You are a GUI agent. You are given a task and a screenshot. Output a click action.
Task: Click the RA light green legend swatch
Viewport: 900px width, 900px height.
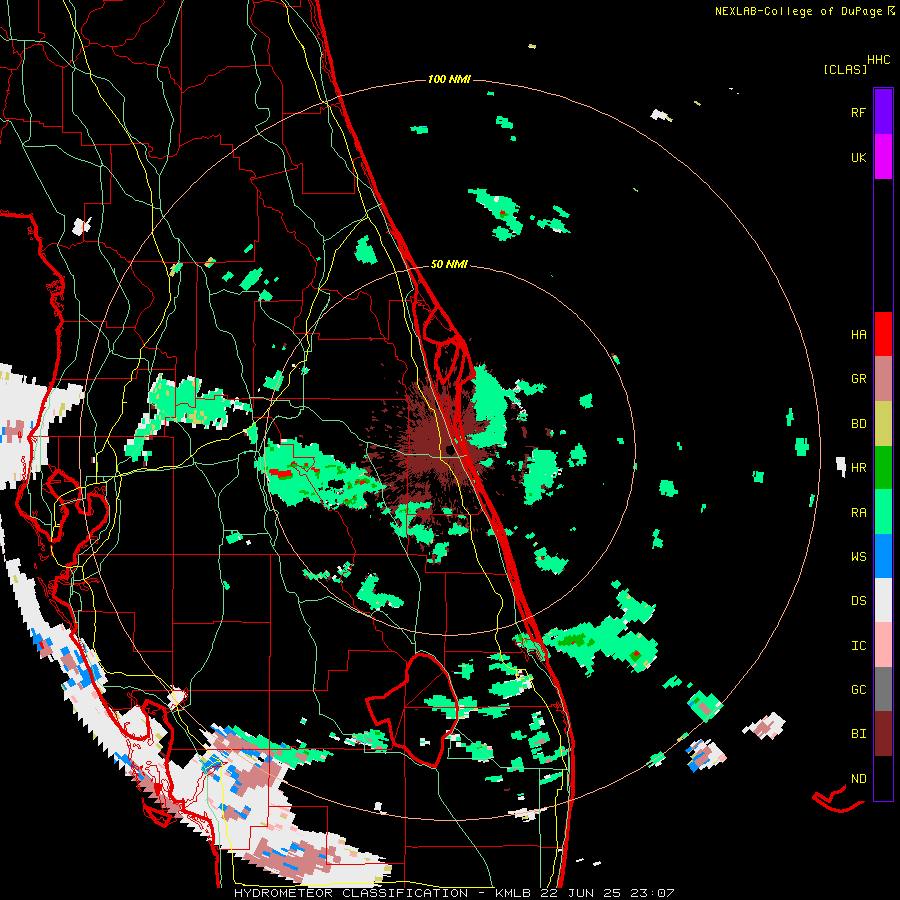click(x=883, y=512)
